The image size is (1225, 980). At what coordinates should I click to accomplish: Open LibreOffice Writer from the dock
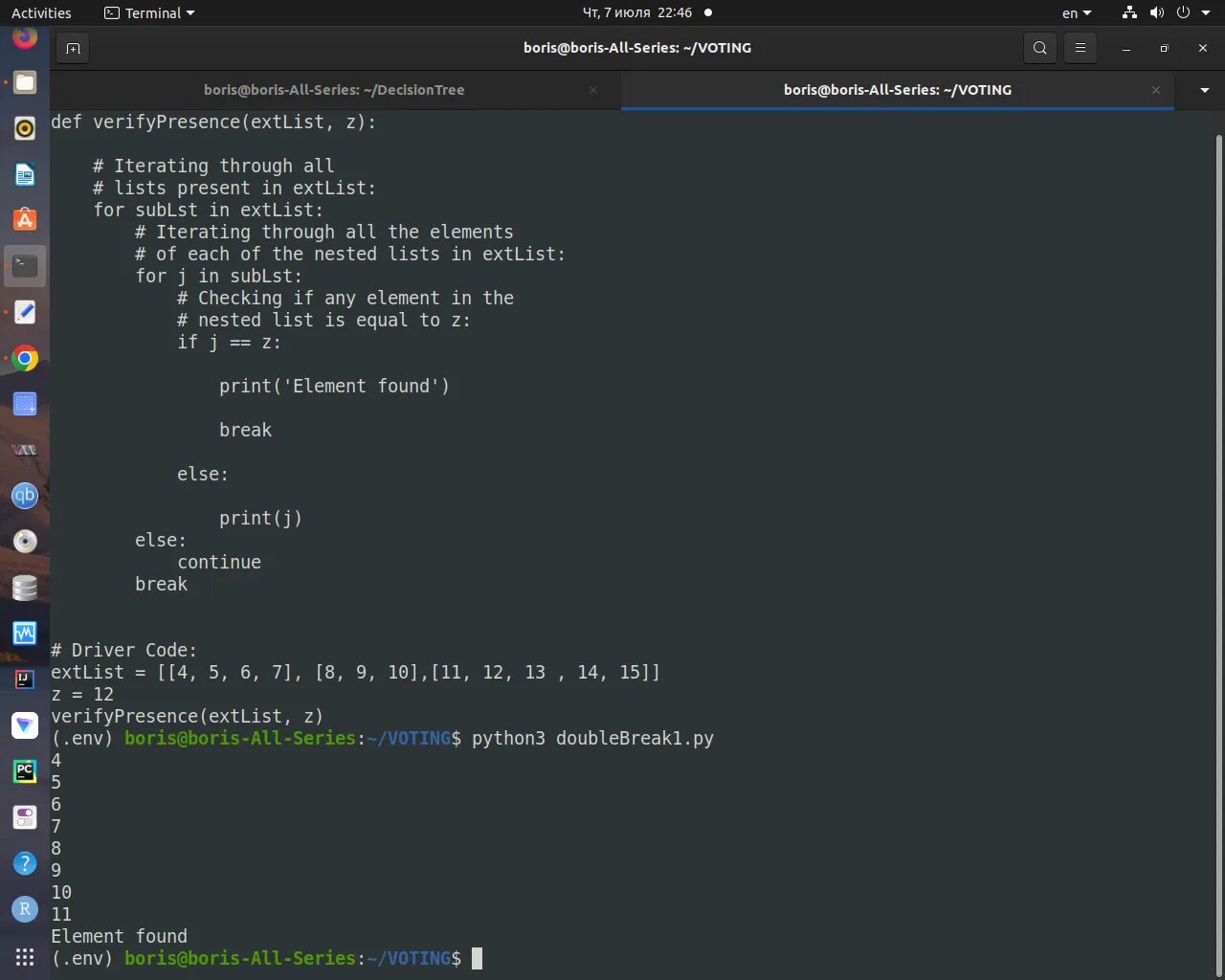[25, 174]
